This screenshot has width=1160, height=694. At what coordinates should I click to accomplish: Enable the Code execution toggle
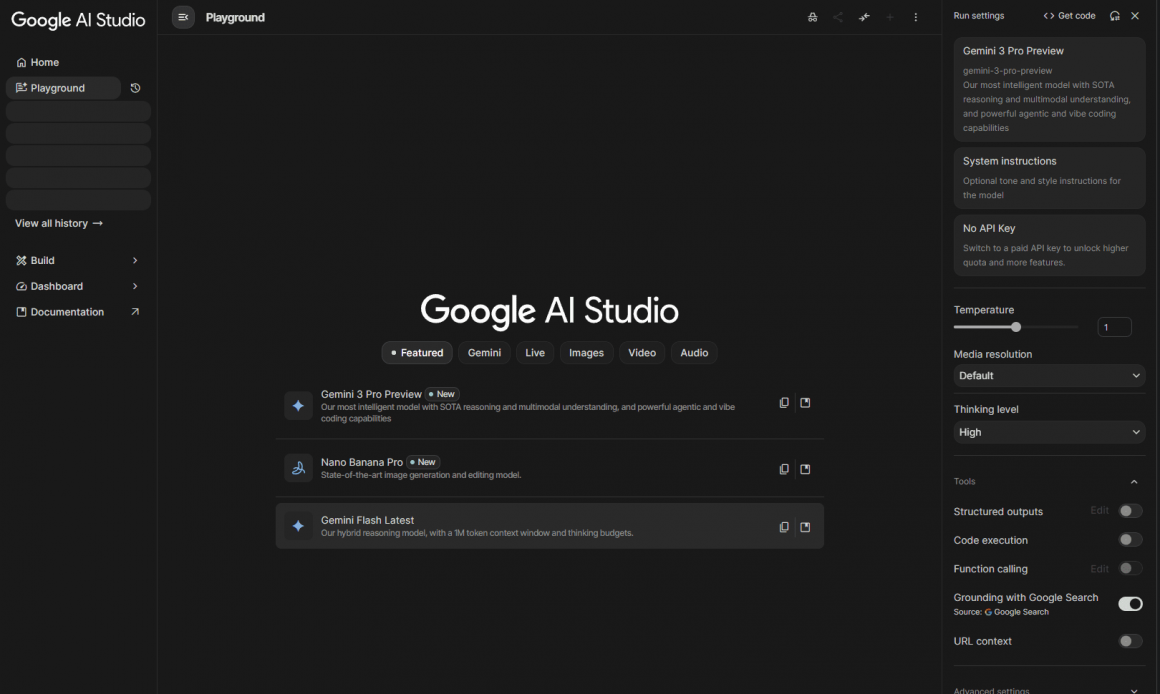coord(1130,540)
